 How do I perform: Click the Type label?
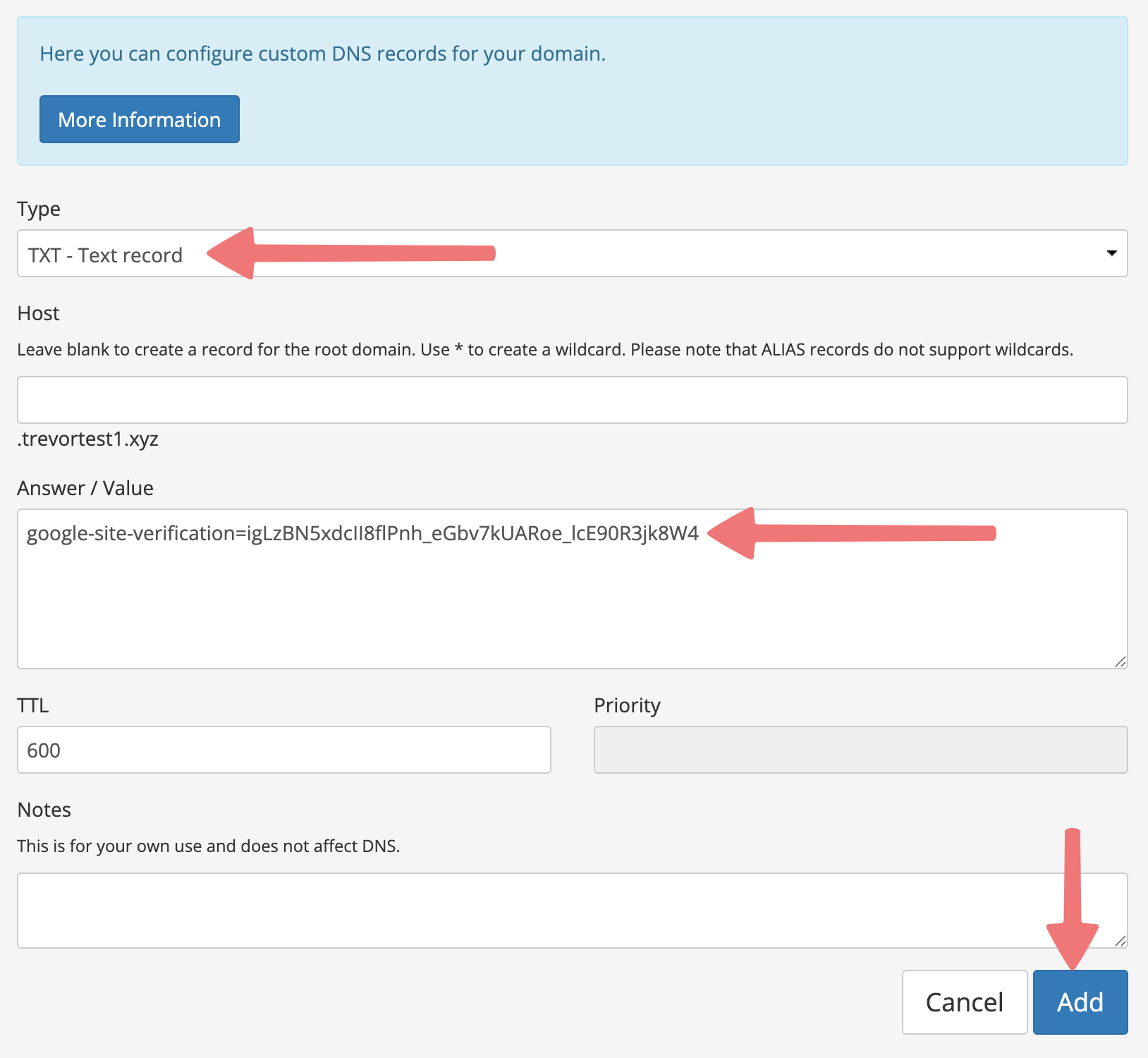tap(39, 209)
